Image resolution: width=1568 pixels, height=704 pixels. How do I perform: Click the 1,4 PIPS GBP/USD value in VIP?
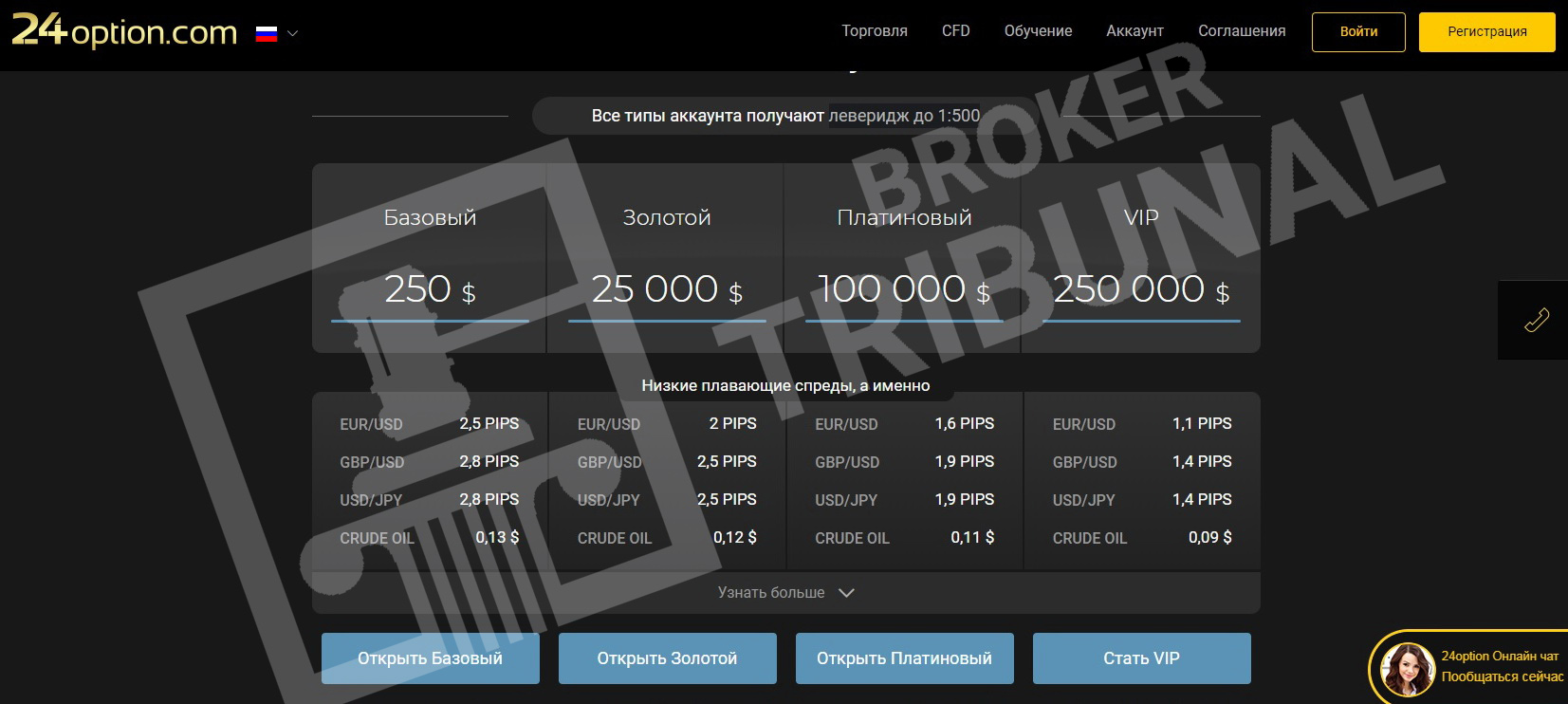point(1202,461)
